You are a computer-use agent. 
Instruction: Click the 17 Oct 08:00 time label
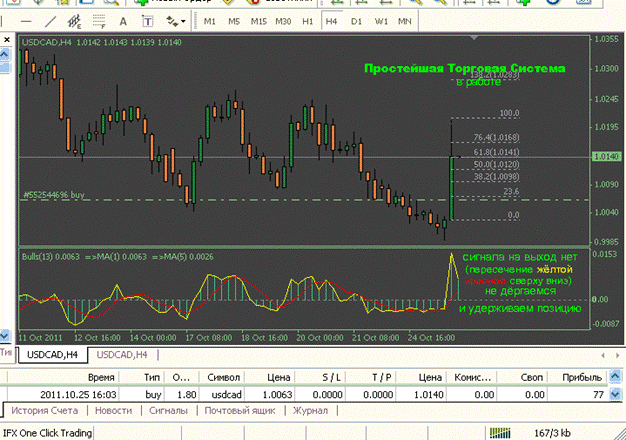pyautogui.click(x=208, y=338)
